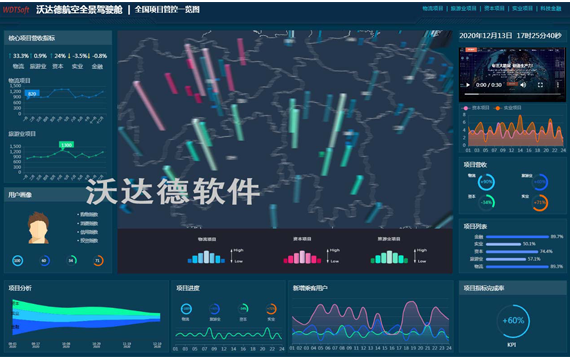Click the 36 ring gauge under user avatar
The width and height of the screenshot is (570, 360).
[x=71, y=260]
